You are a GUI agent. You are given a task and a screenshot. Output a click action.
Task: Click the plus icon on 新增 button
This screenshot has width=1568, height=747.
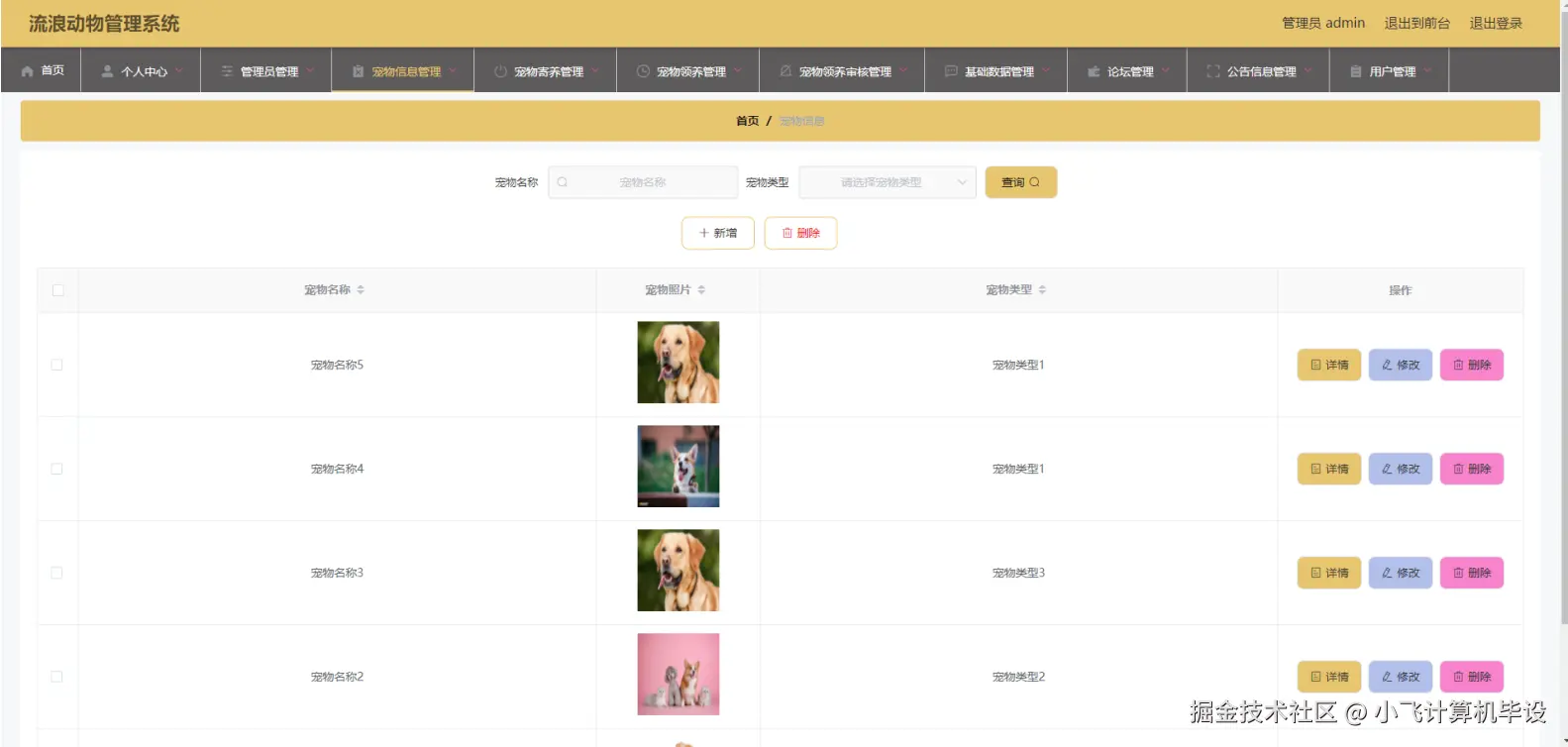[x=704, y=233]
